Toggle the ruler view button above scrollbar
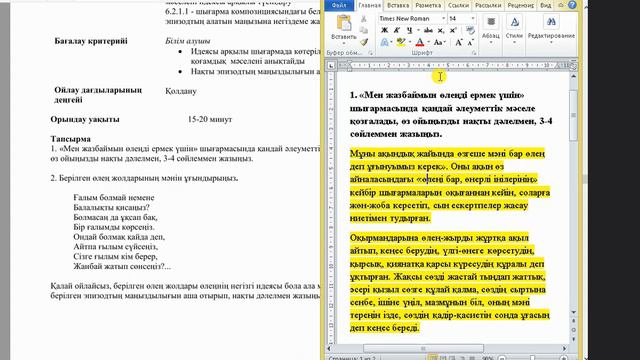 tap(573, 66)
